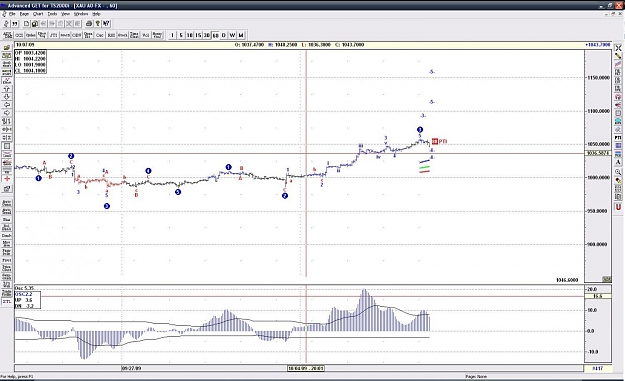
Task: Switch chart to Monthly (M) timeframe
Action: pos(241,35)
